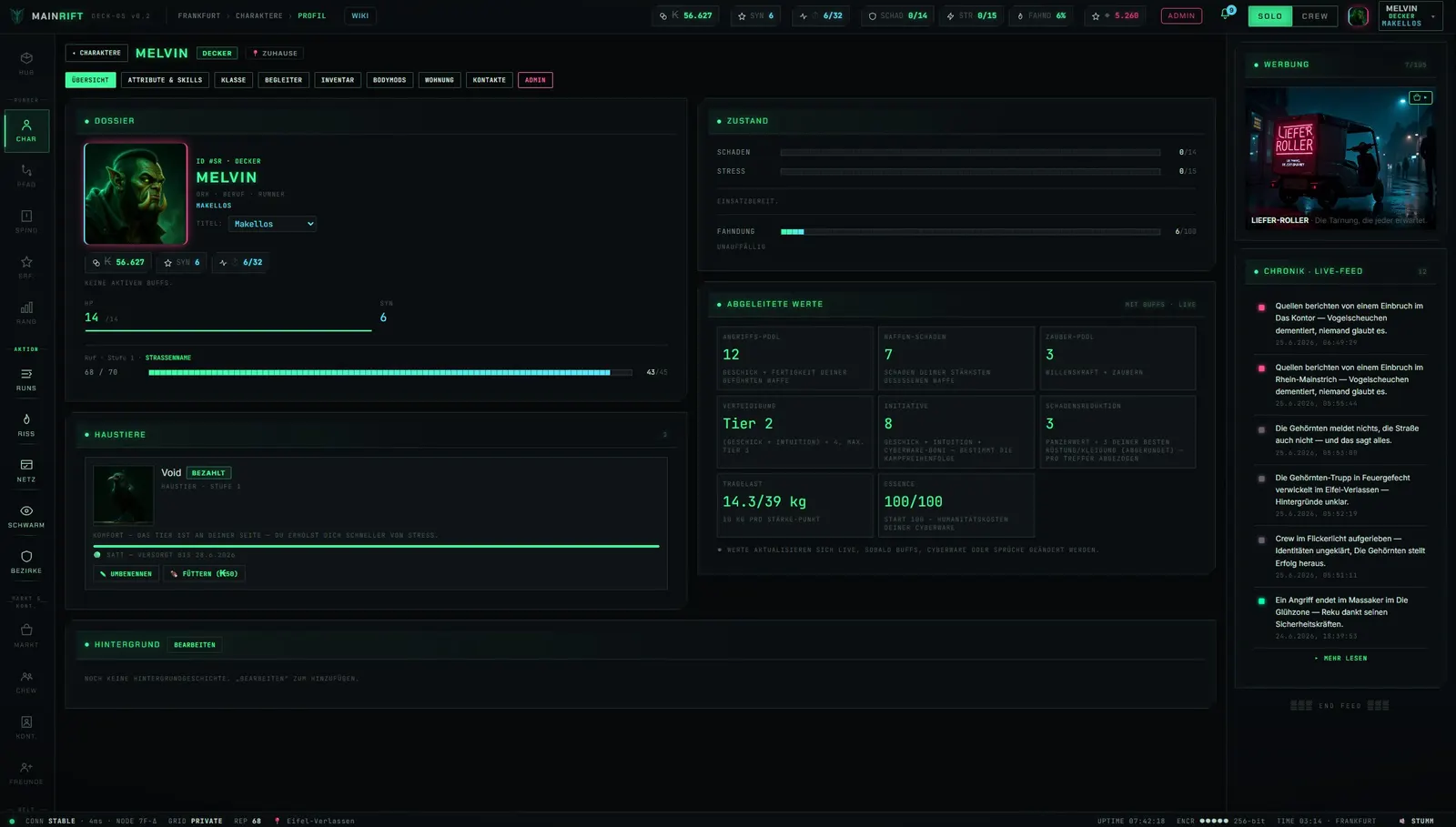
Task: Toggle the STUMM sound control
Action: pos(1416,821)
